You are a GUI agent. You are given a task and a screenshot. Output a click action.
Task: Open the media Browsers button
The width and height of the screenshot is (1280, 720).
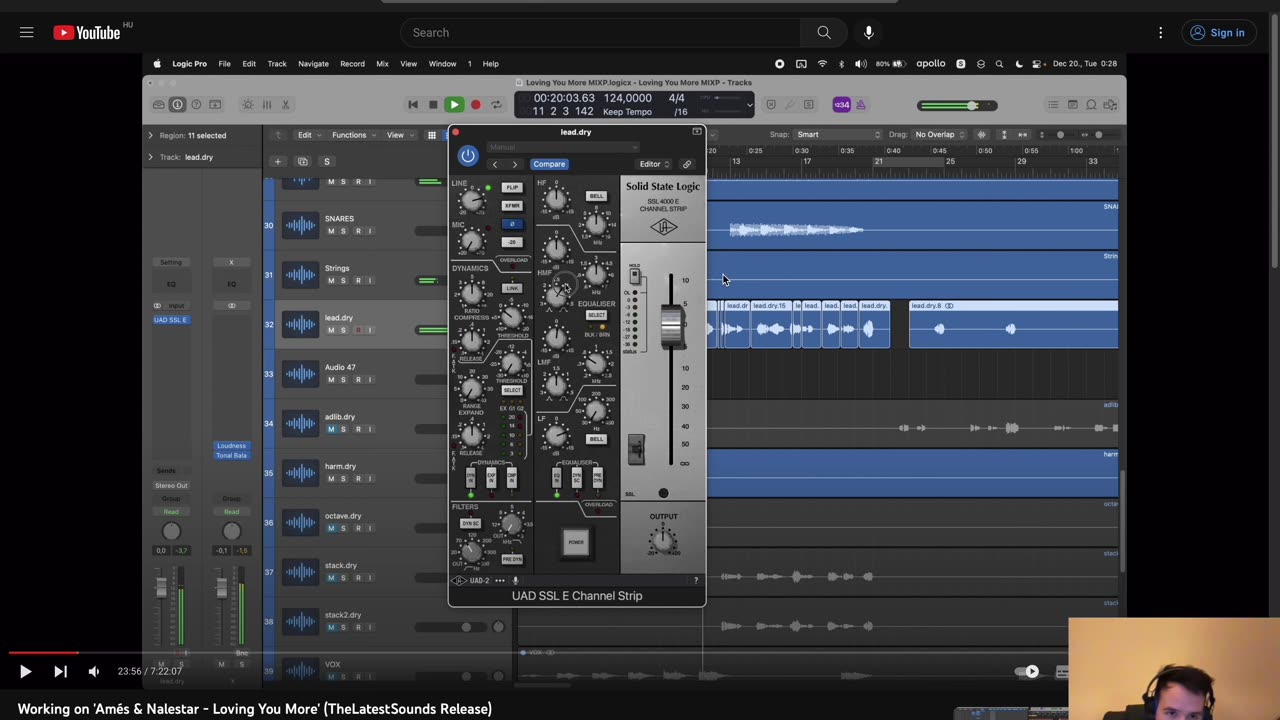click(x=1109, y=104)
